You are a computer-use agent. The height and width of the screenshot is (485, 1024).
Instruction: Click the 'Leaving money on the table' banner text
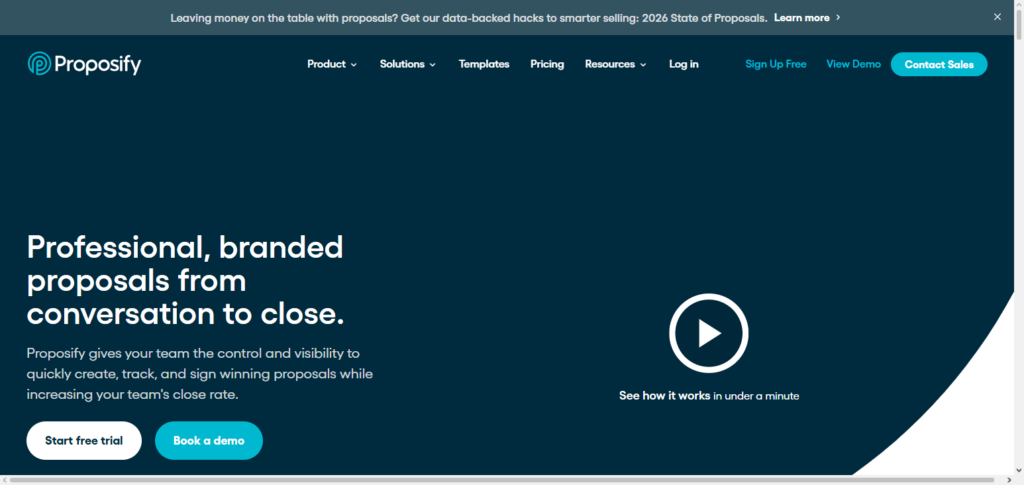tap(469, 18)
